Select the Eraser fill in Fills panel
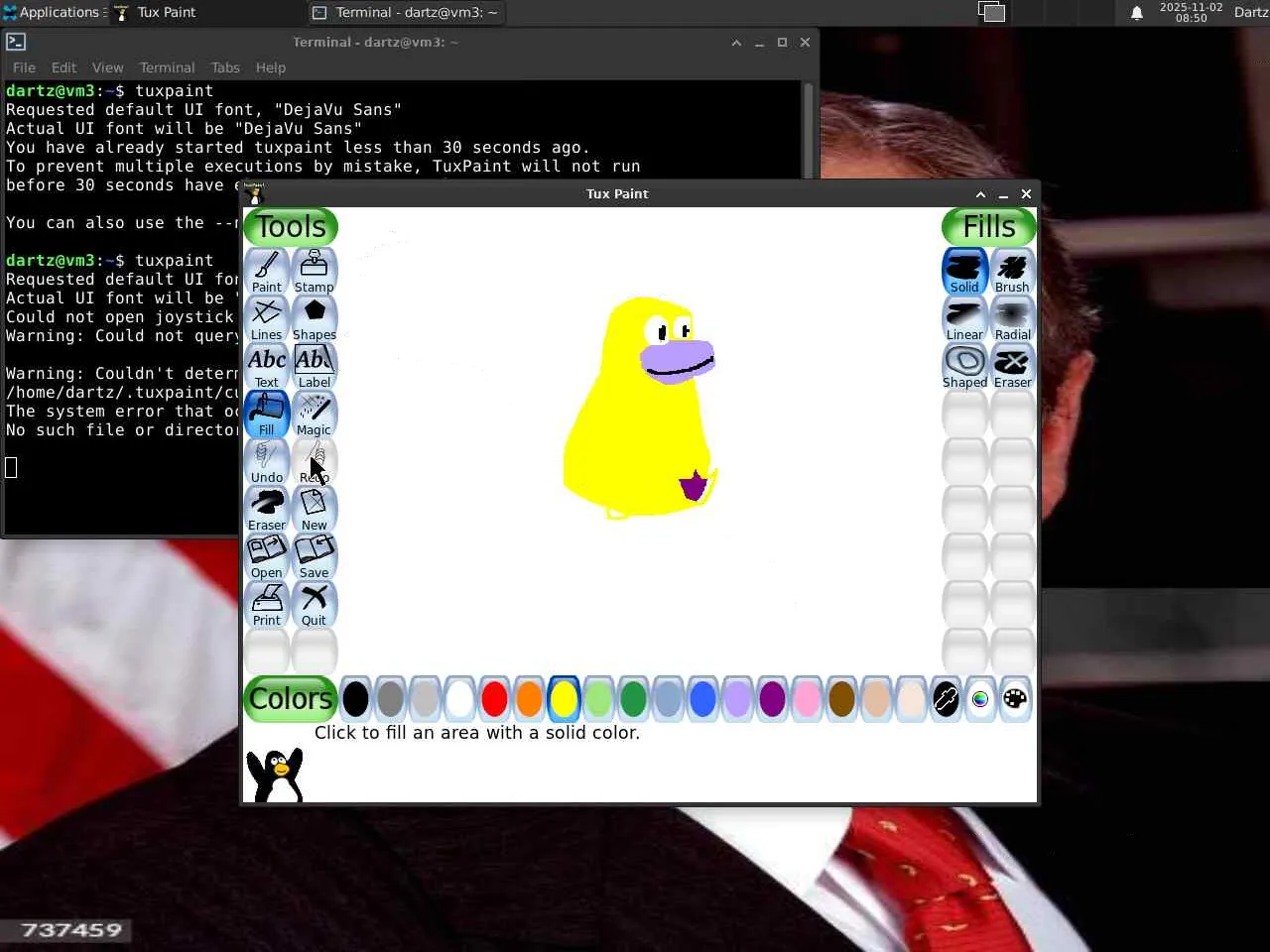Screen dimensions: 1270x952 tap(1012, 367)
